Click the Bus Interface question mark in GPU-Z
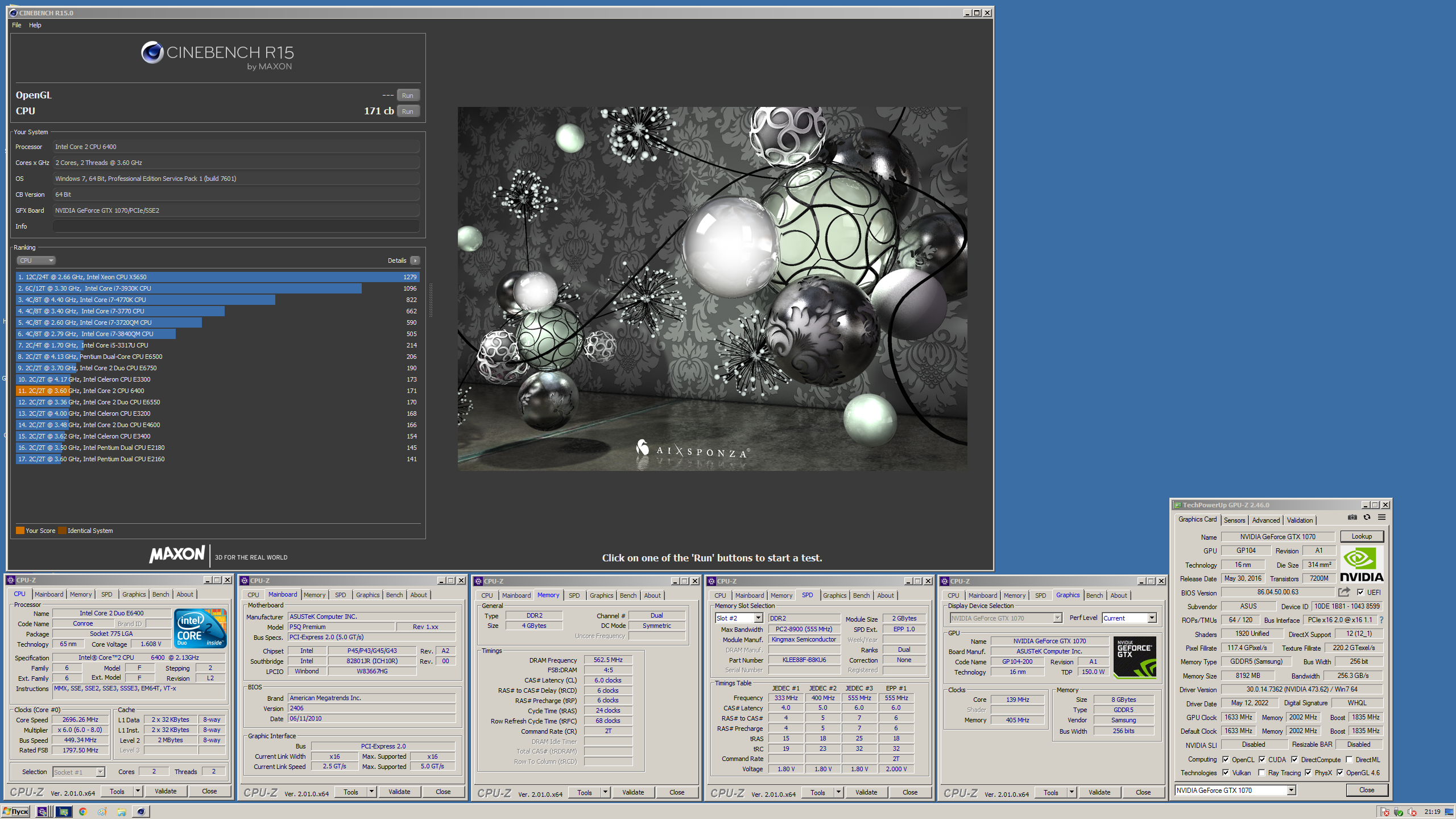 [x=1381, y=620]
